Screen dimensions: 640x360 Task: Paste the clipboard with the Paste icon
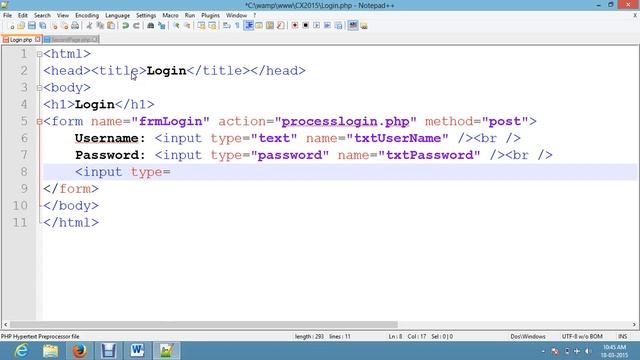pyautogui.click(x=111, y=26)
